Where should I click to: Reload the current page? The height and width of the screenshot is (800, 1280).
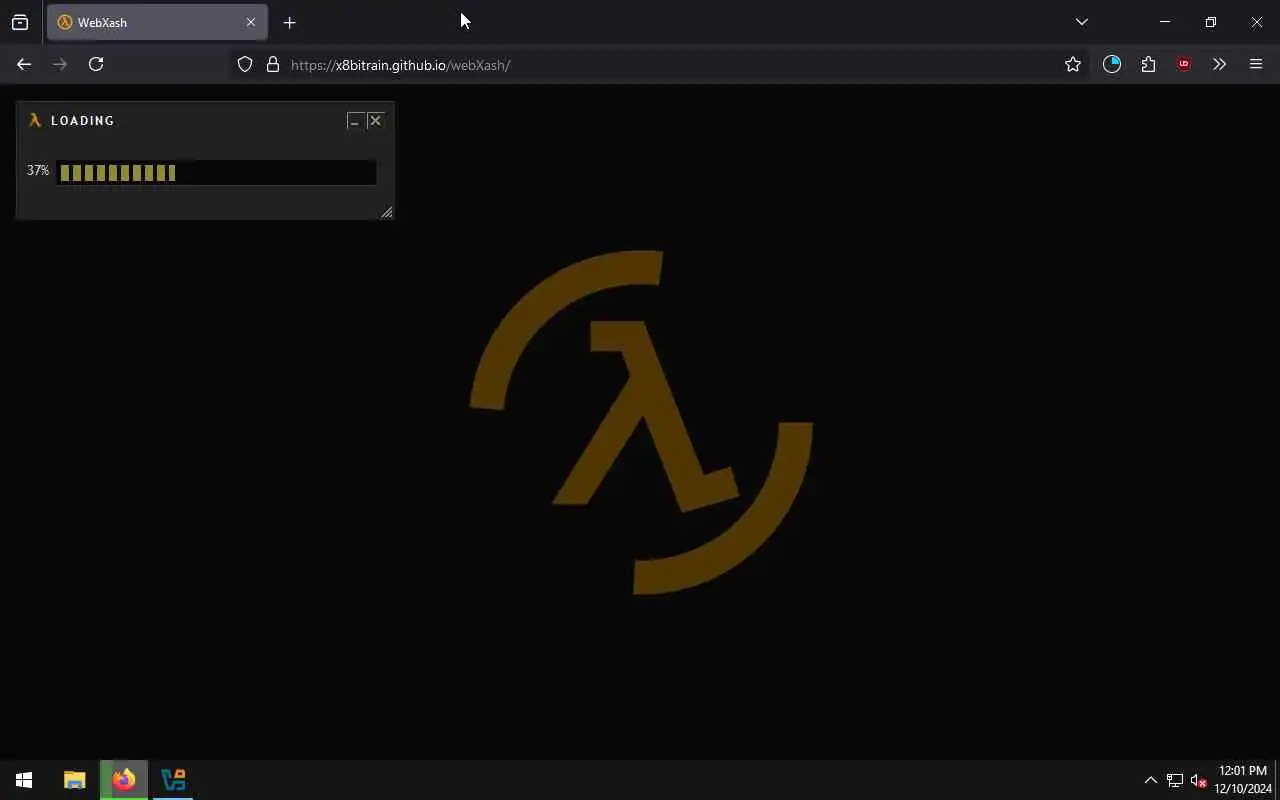click(x=96, y=64)
